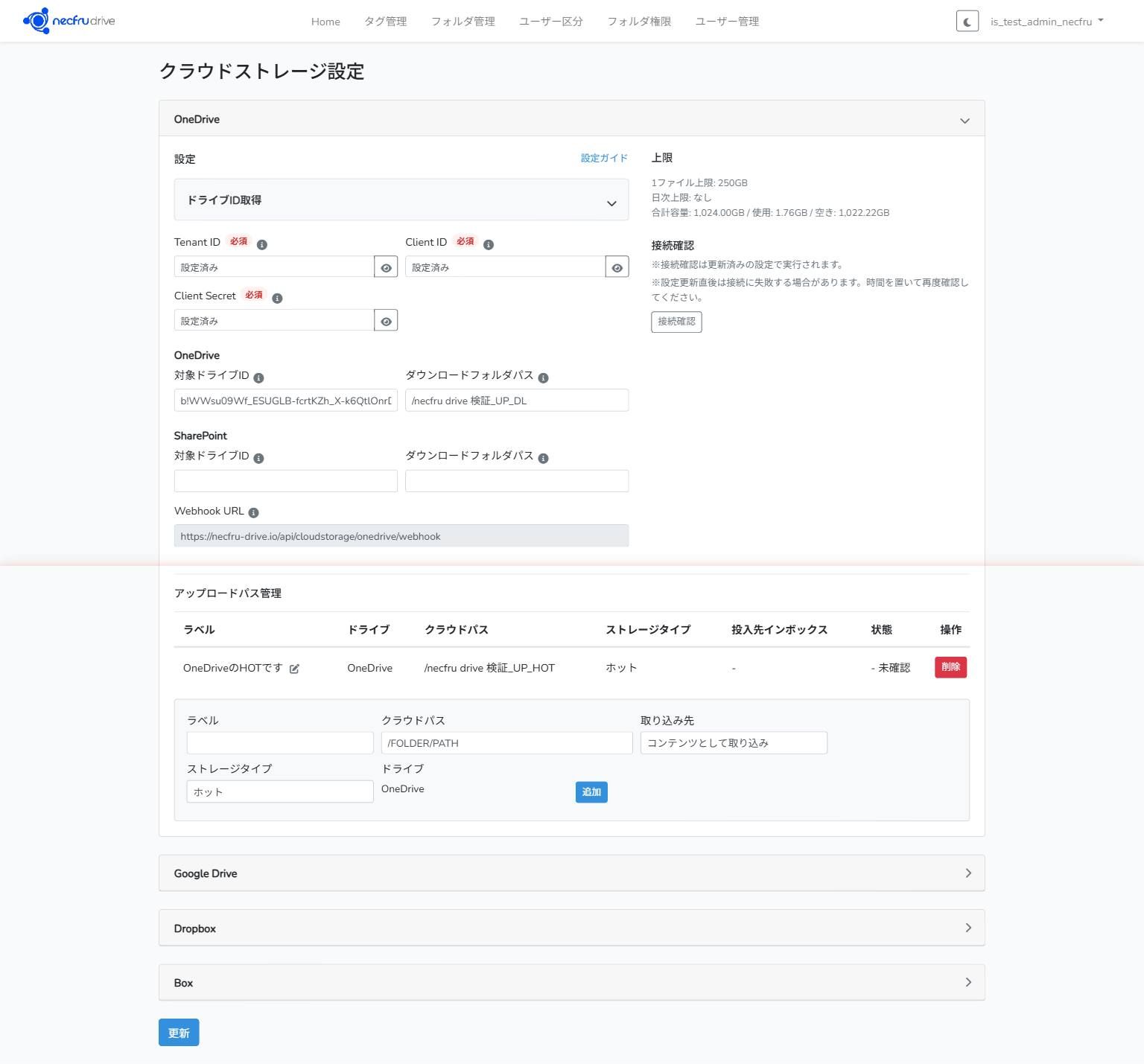Focus the Tenant ID field
1144x1064 pixels.
point(274,267)
